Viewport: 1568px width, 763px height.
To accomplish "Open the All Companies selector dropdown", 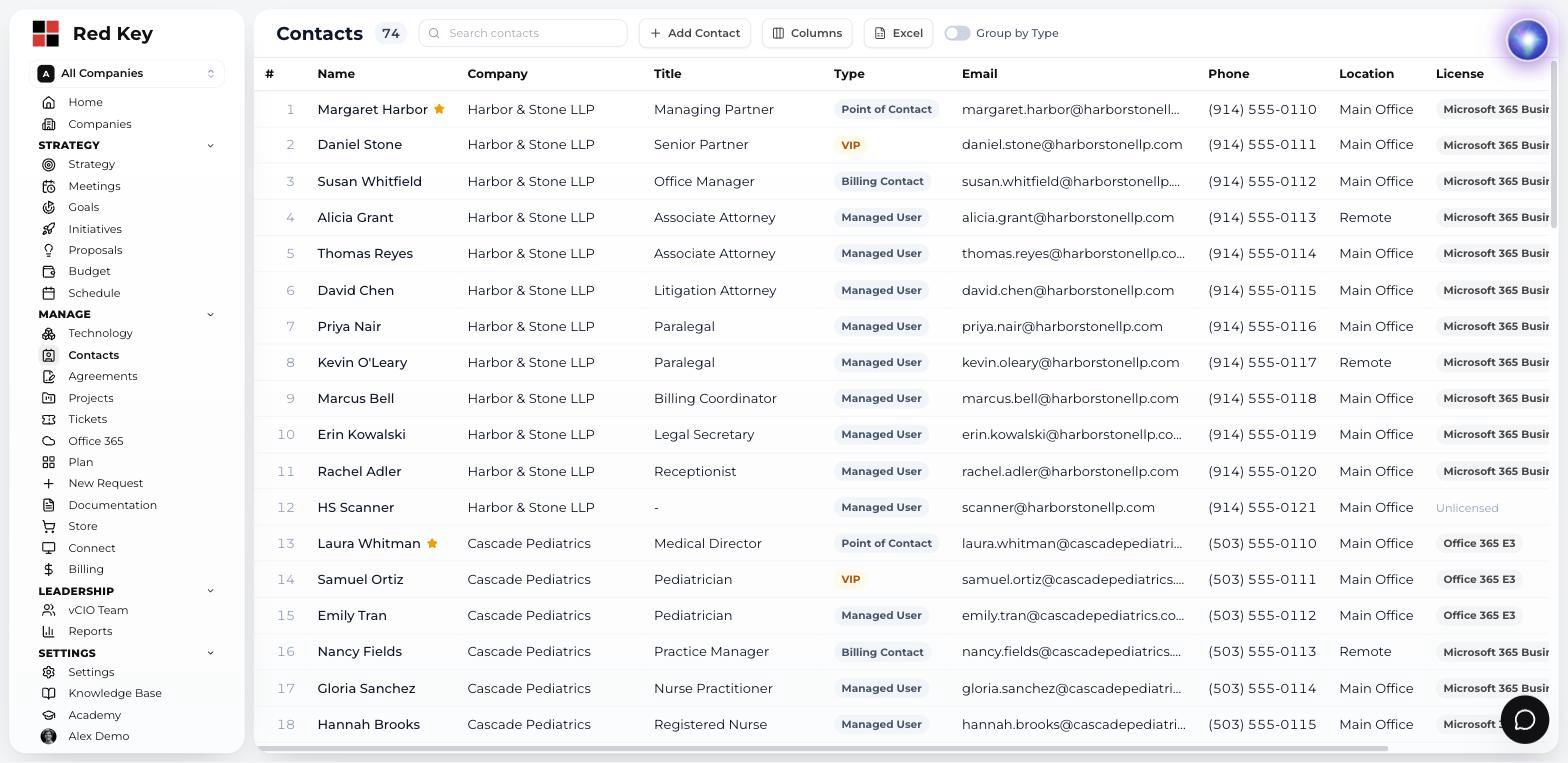I will click(127, 73).
